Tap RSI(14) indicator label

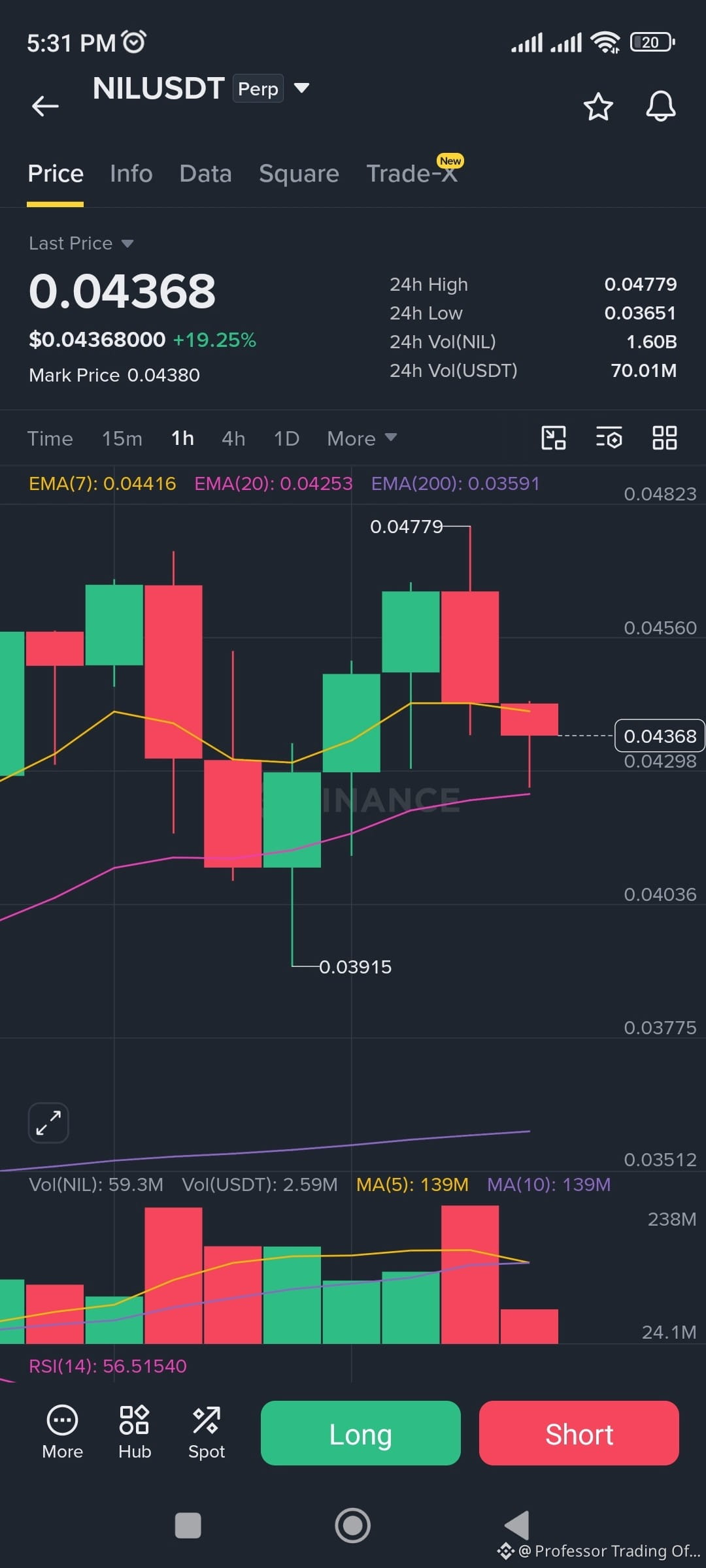point(108,1366)
